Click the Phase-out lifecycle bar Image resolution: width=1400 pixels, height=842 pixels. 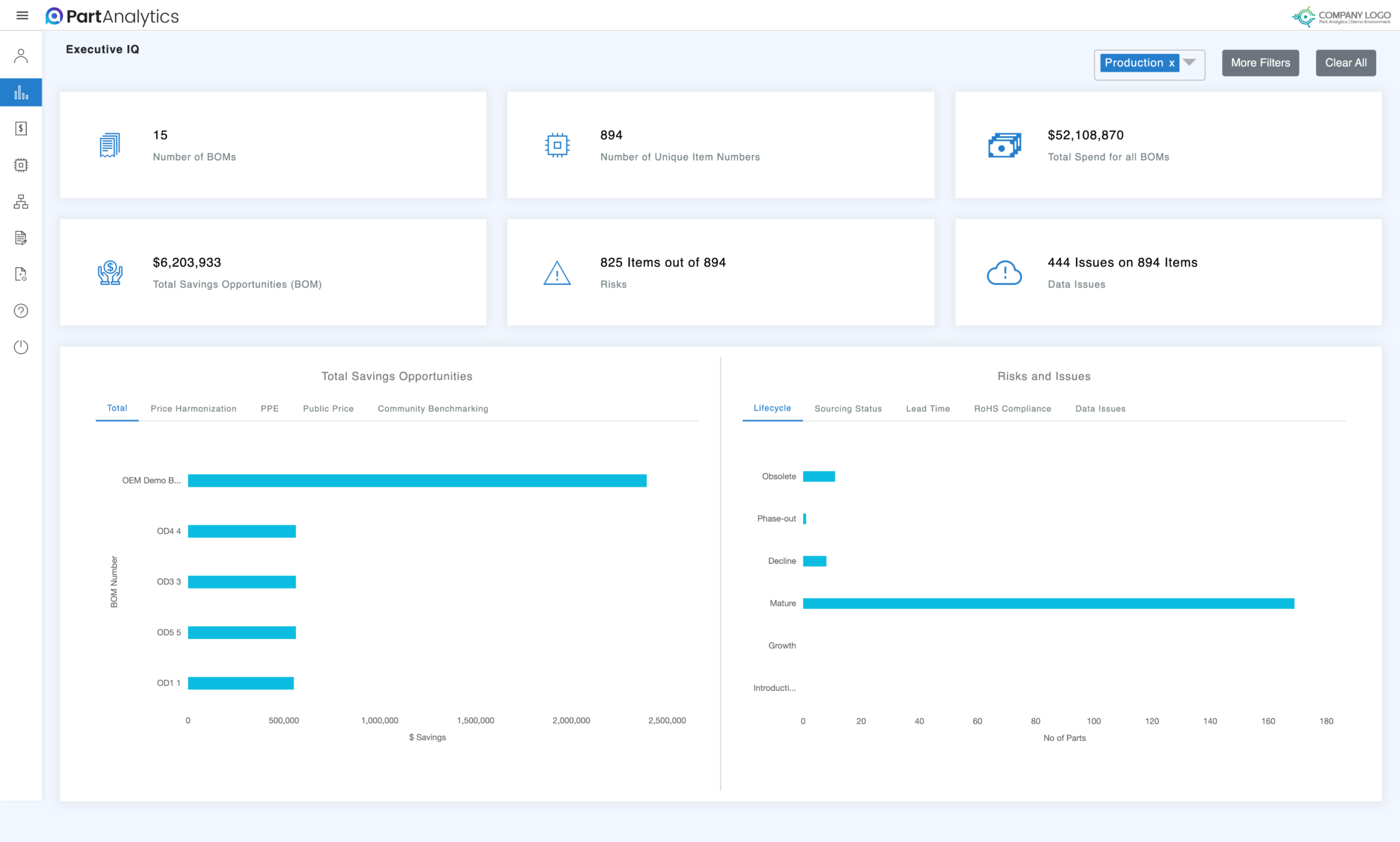click(x=805, y=519)
